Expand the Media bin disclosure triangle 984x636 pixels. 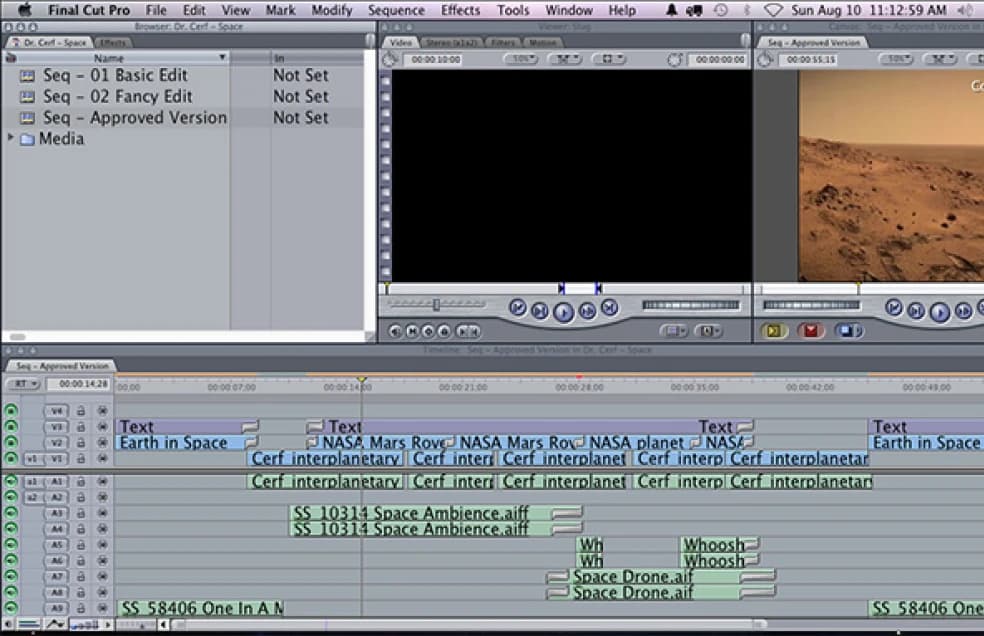pyautogui.click(x=11, y=139)
